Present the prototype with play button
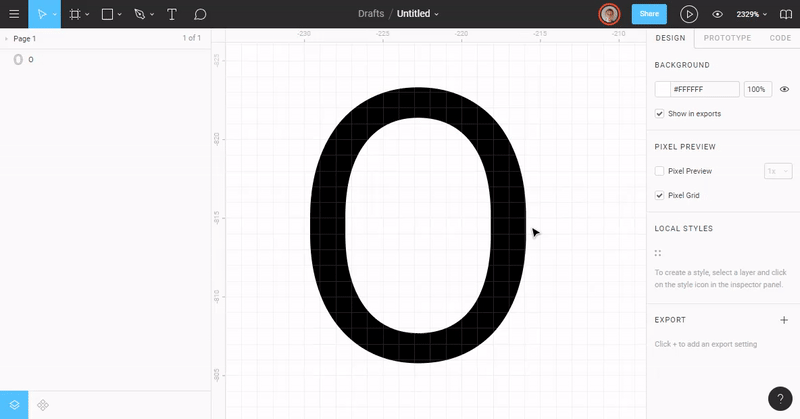Viewport: 800px width, 419px height. click(689, 14)
